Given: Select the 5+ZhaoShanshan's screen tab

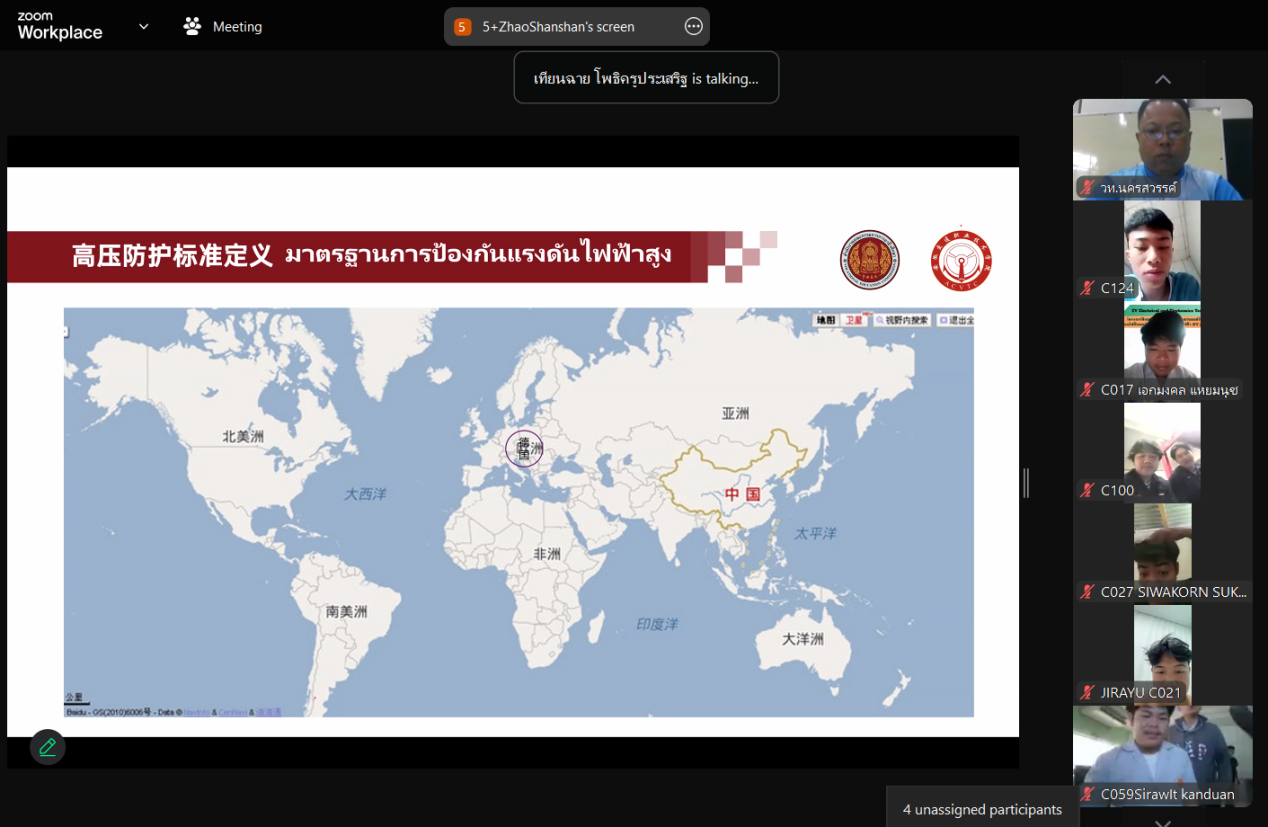Looking at the screenshot, I should pos(558,27).
